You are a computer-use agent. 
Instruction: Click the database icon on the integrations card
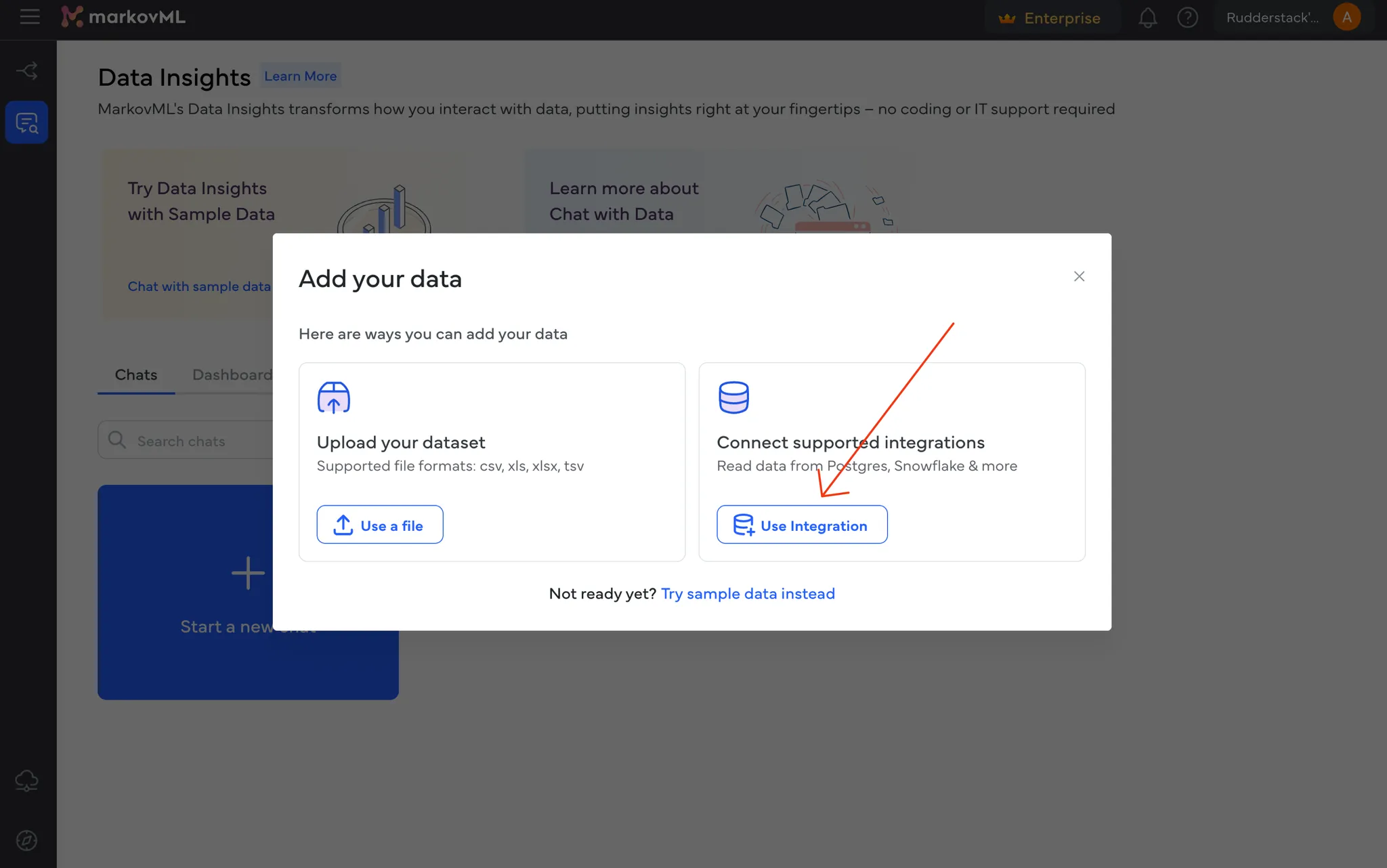click(733, 397)
